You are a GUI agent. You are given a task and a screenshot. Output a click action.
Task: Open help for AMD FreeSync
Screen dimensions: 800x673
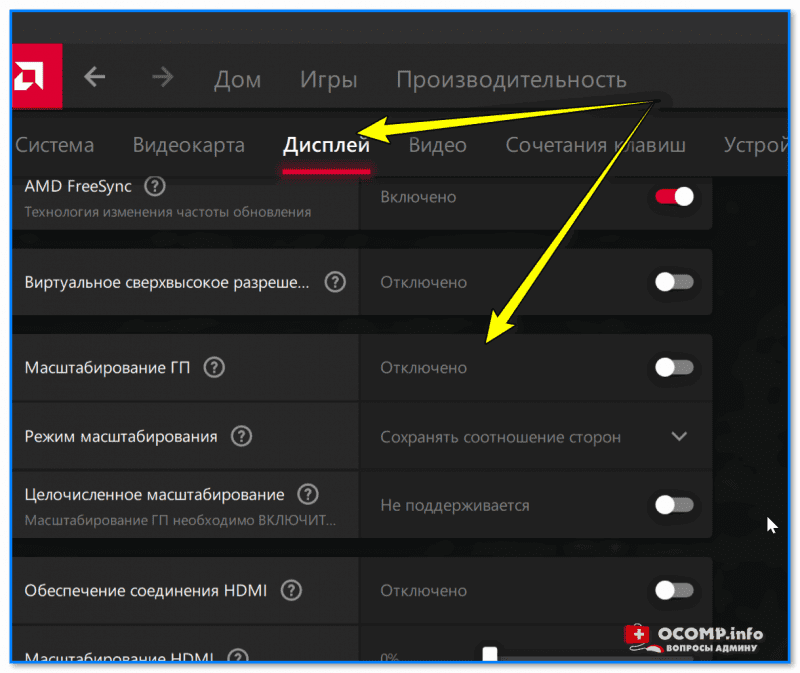(155, 186)
